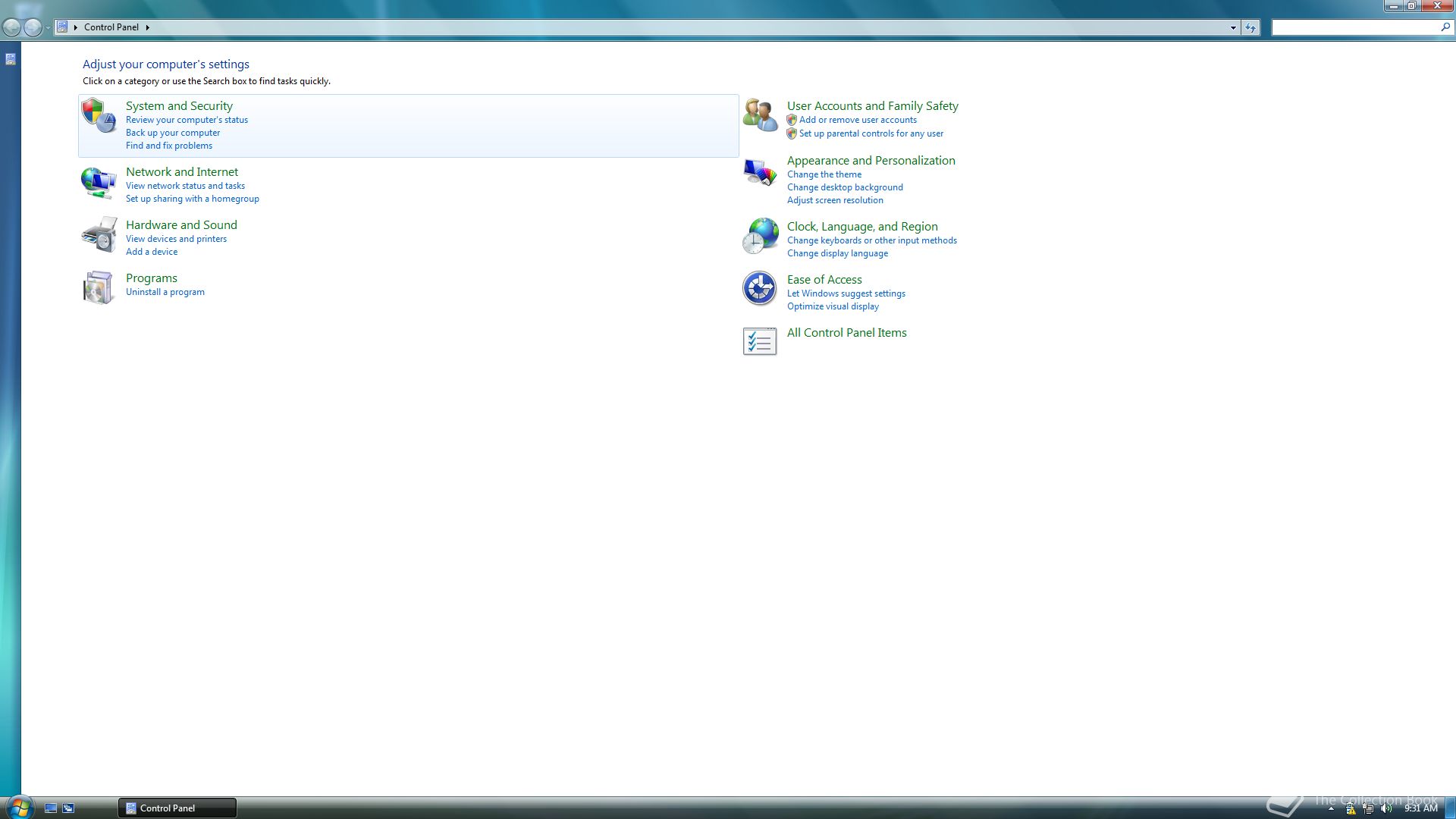Expand the arrow before Control Panel breadcrumb
This screenshot has width=1456, height=819.
click(x=76, y=27)
